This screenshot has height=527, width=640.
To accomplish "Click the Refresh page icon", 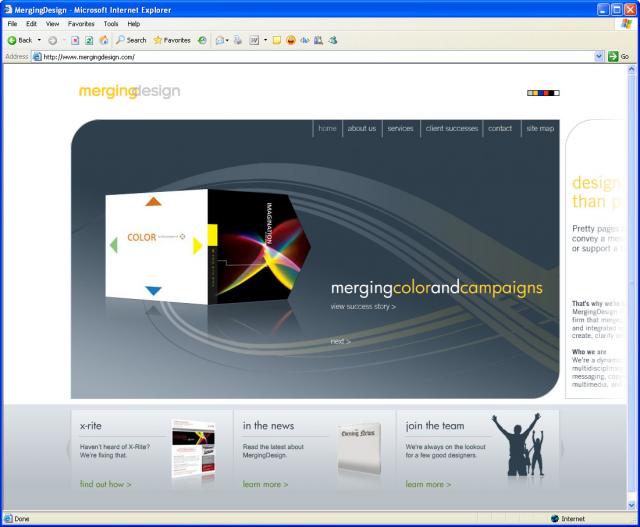I will 89,40.
